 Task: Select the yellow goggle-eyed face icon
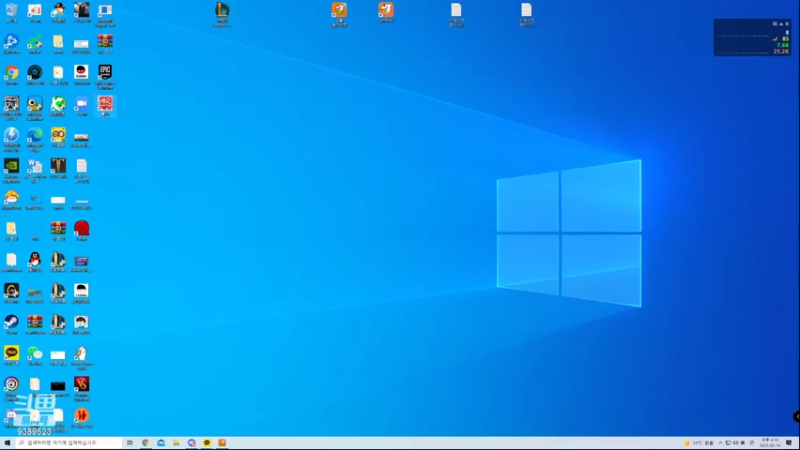click(x=58, y=137)
